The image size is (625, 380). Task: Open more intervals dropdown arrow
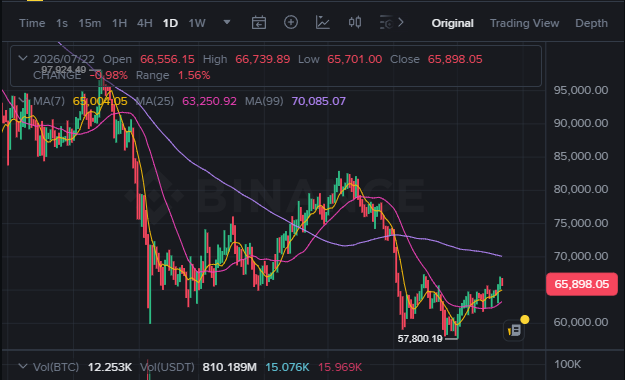point(227,22)
